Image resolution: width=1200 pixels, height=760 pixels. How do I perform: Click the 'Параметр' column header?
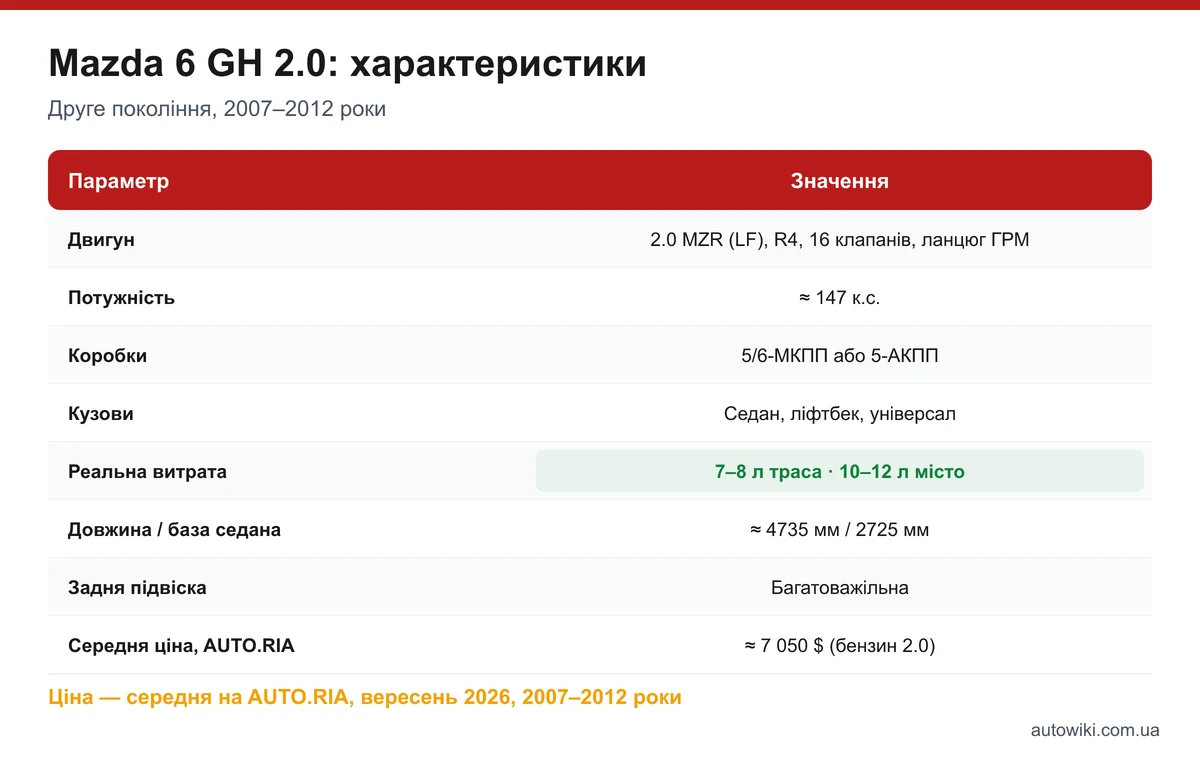coord(118,181)
